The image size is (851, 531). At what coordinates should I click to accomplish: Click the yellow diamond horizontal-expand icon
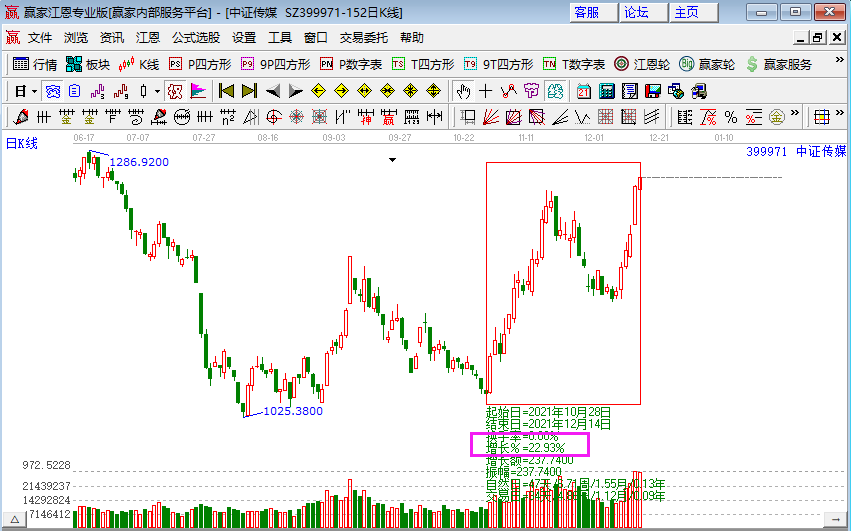[x=364, y=91]
